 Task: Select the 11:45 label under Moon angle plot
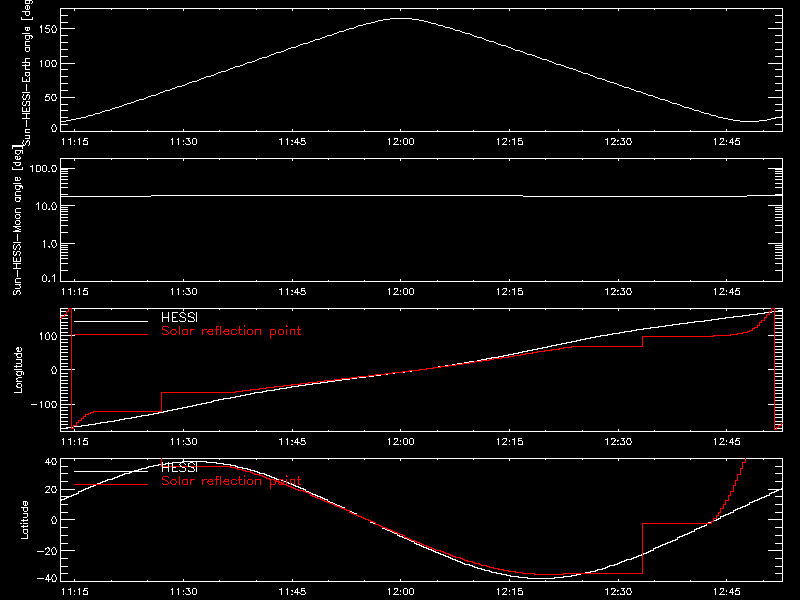coord(292,292)
